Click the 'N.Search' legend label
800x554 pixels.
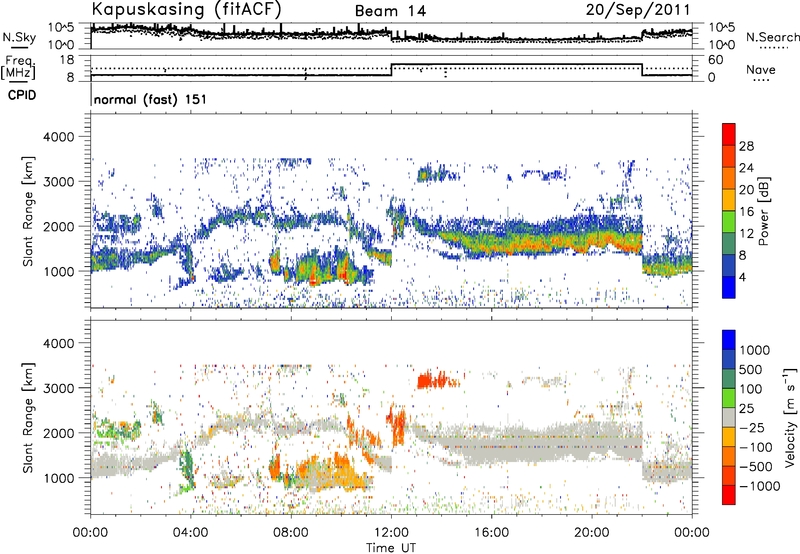tap(772, 37)
